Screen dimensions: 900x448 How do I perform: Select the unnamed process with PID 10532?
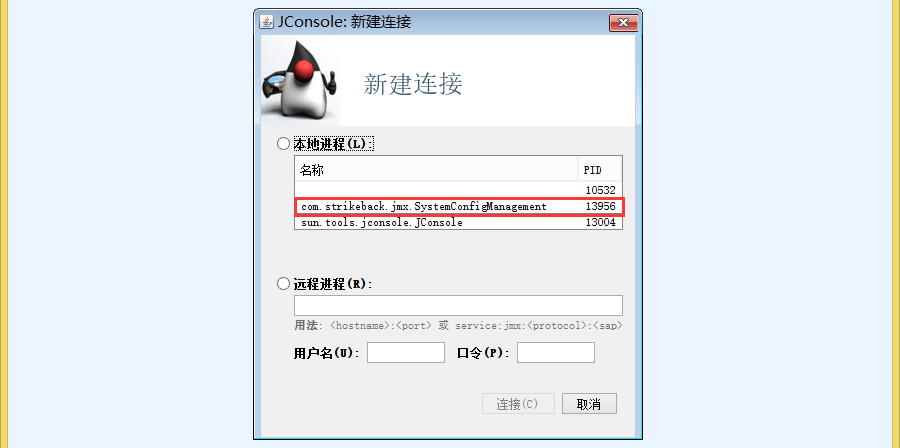pyautogui.click(x=459, y=189)
